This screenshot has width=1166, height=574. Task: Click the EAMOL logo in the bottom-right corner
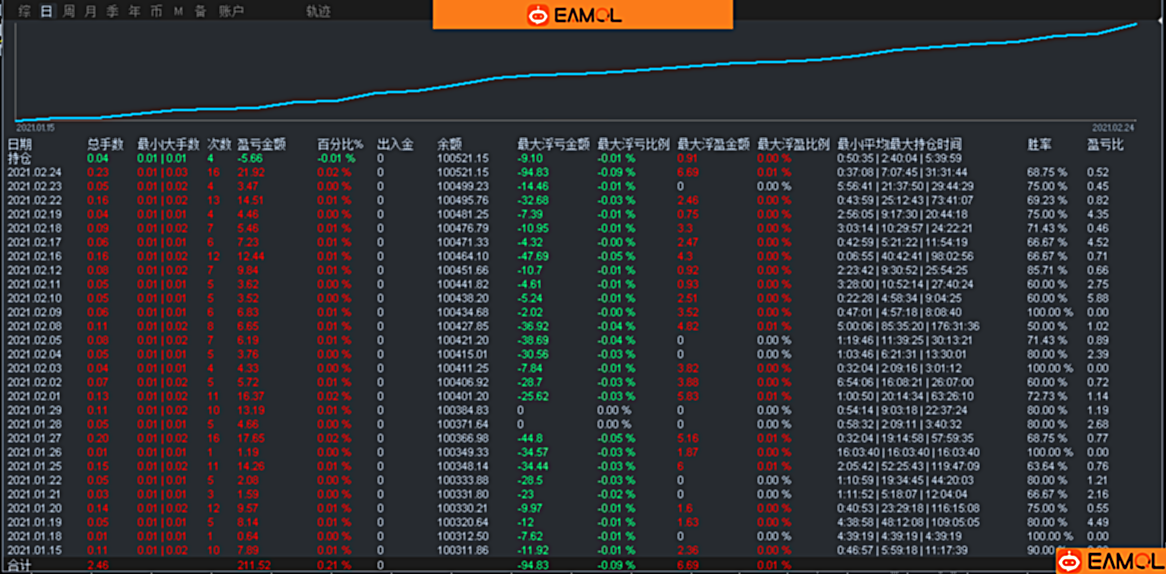point(1109,561)
